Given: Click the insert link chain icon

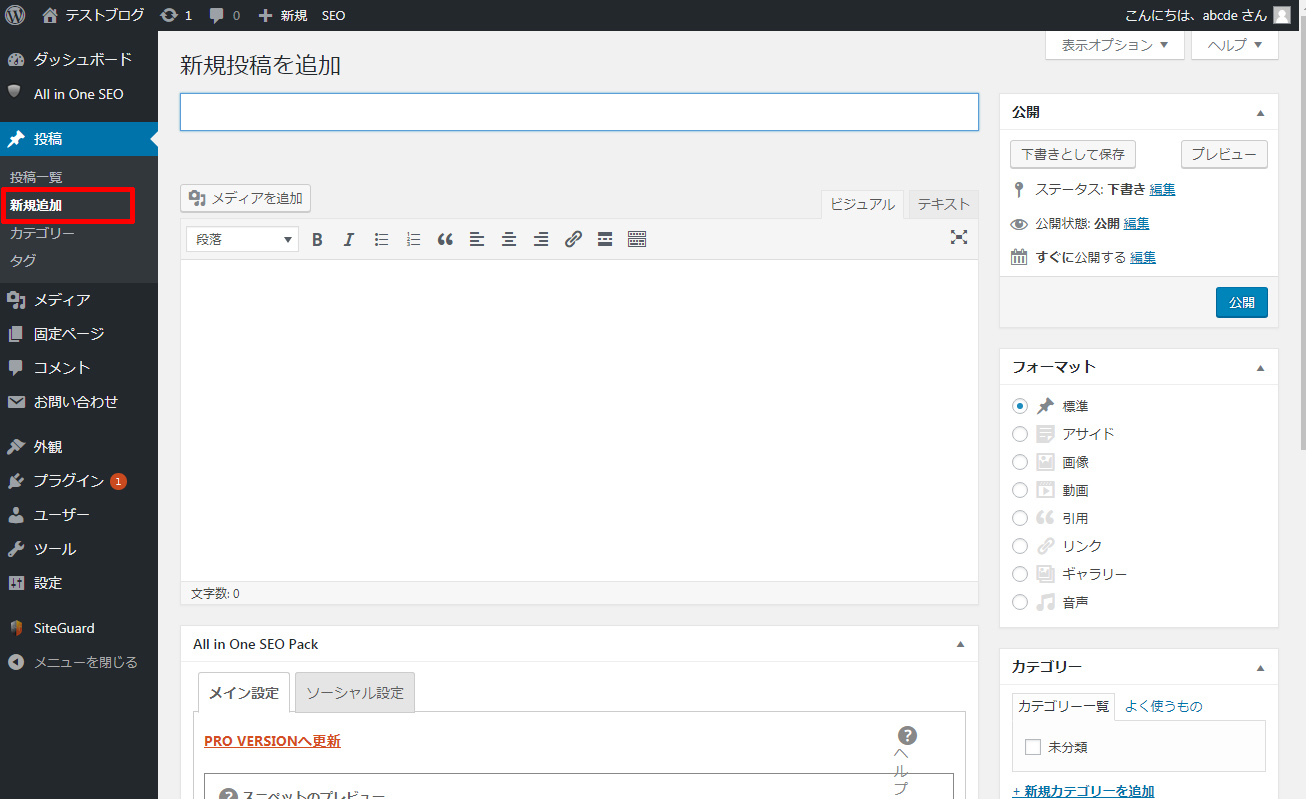Looking at the screenshot, I should coord(573,240).
